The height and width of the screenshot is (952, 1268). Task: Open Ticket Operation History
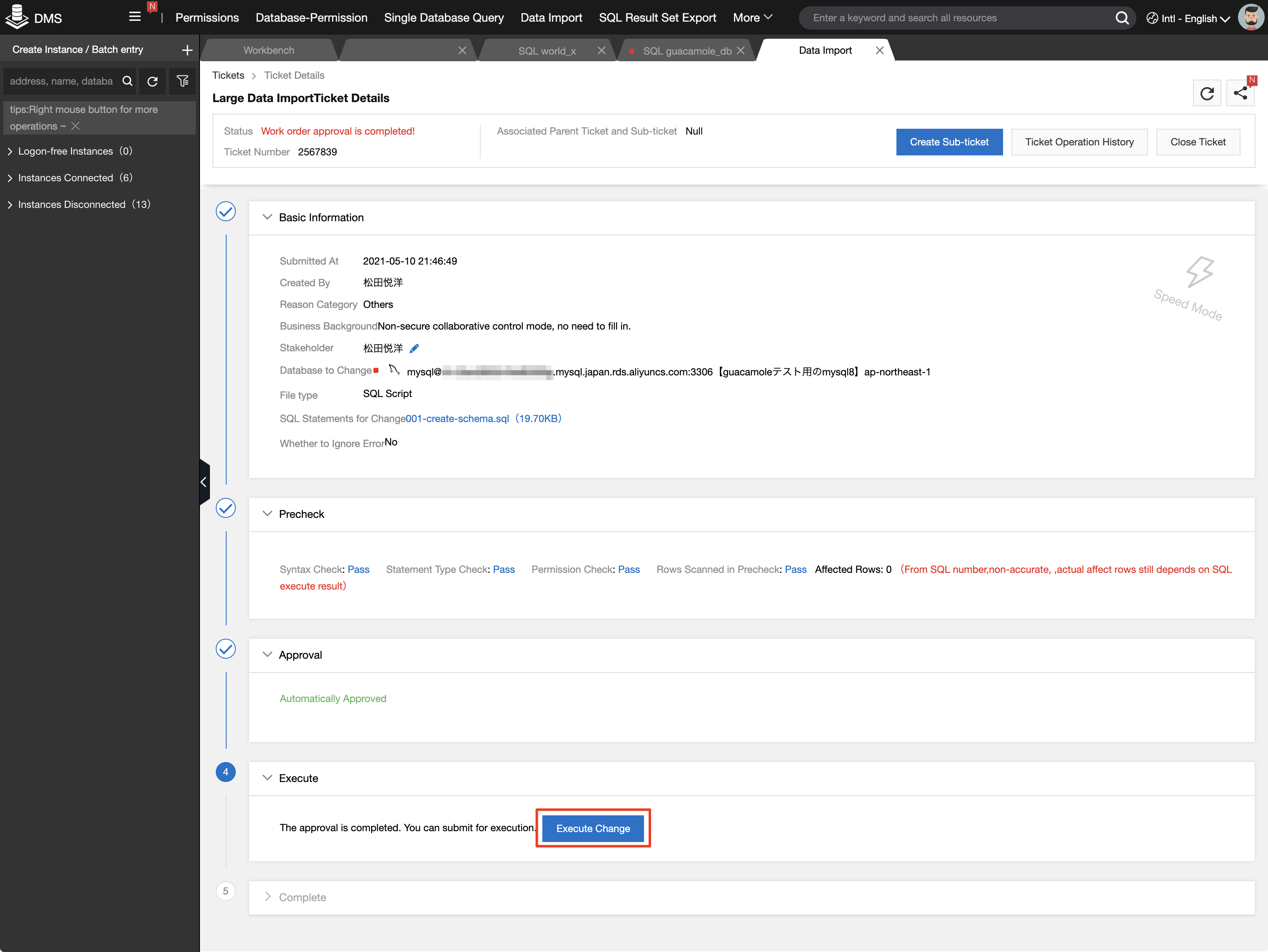[x=1079, y=142]
